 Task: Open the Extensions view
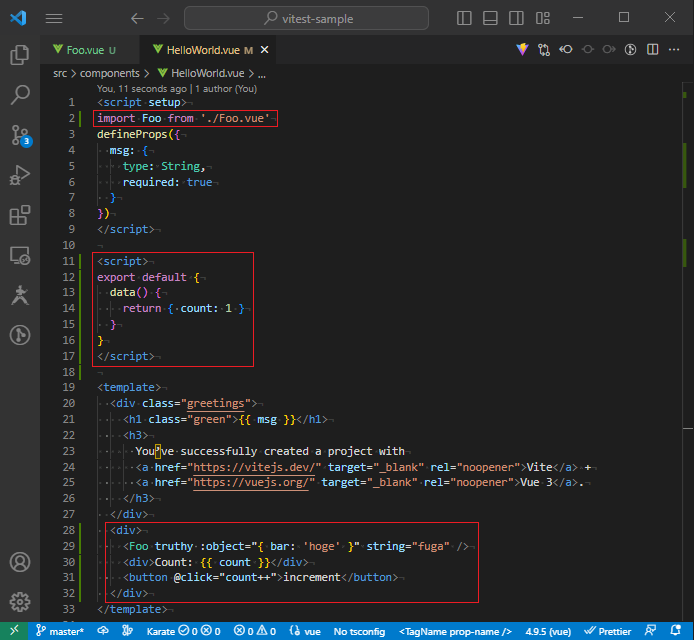click(x=19, y=215)
